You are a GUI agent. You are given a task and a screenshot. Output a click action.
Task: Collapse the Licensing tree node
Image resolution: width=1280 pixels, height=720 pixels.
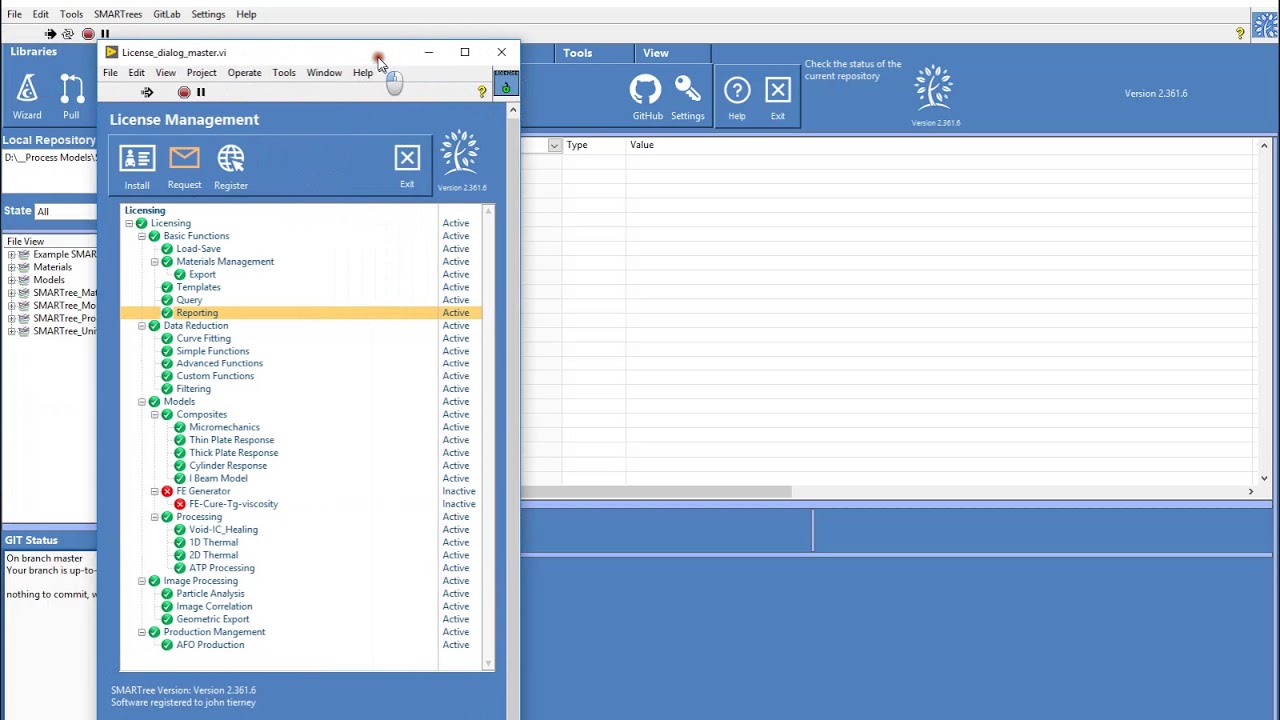point(129,223)
